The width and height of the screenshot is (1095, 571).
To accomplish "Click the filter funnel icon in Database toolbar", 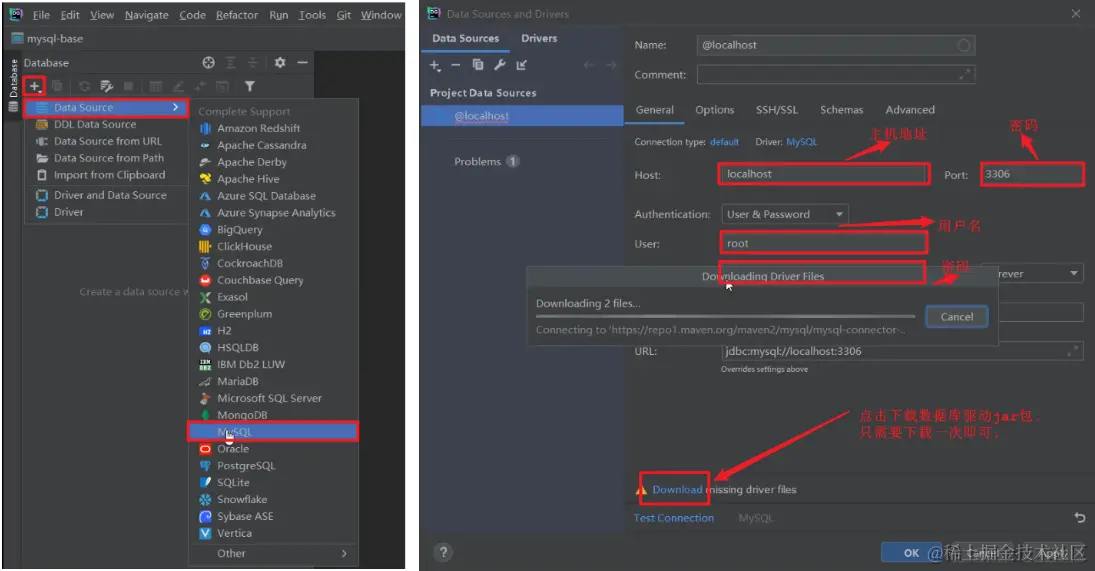I will click(x=249, y=86).
